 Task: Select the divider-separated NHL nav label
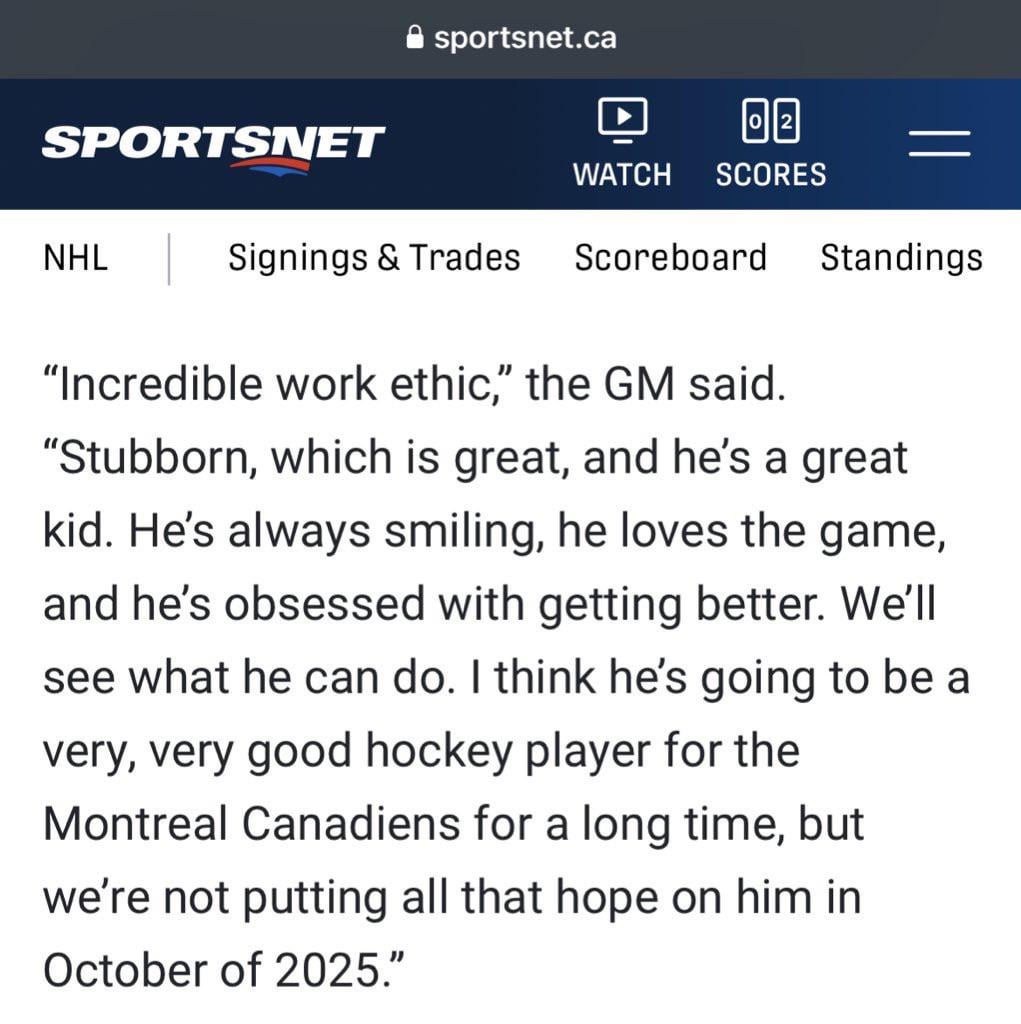click(x=75, y=257)
